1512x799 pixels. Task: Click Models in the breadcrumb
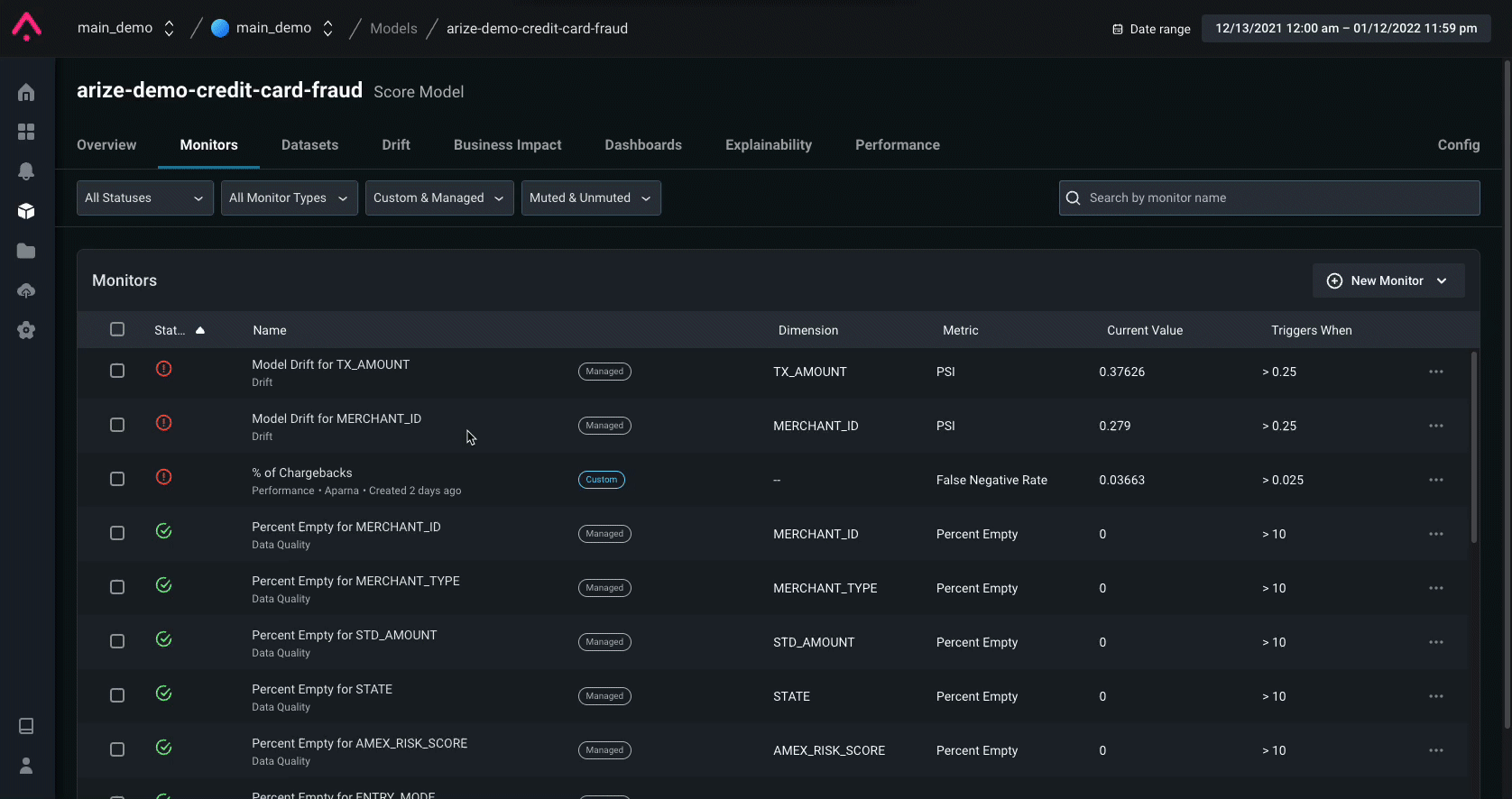(x=393, y=29)
